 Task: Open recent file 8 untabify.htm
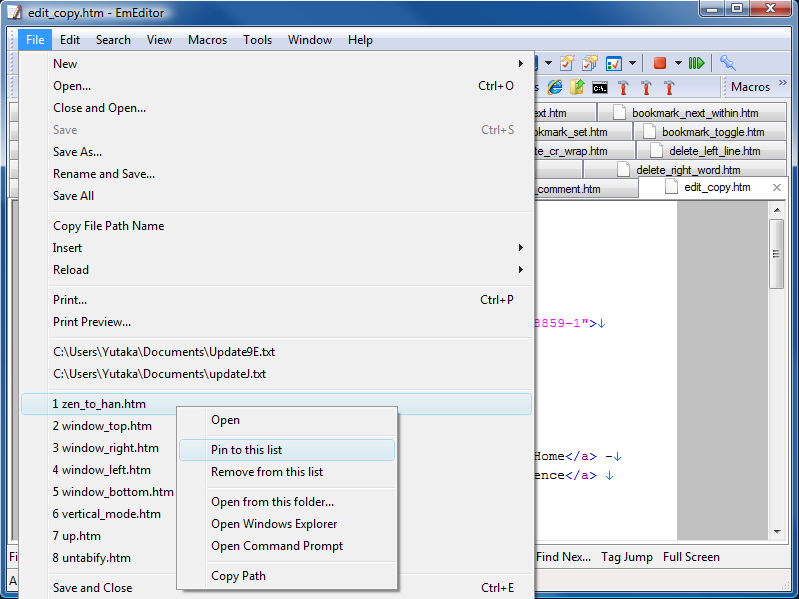coord(91,558)
